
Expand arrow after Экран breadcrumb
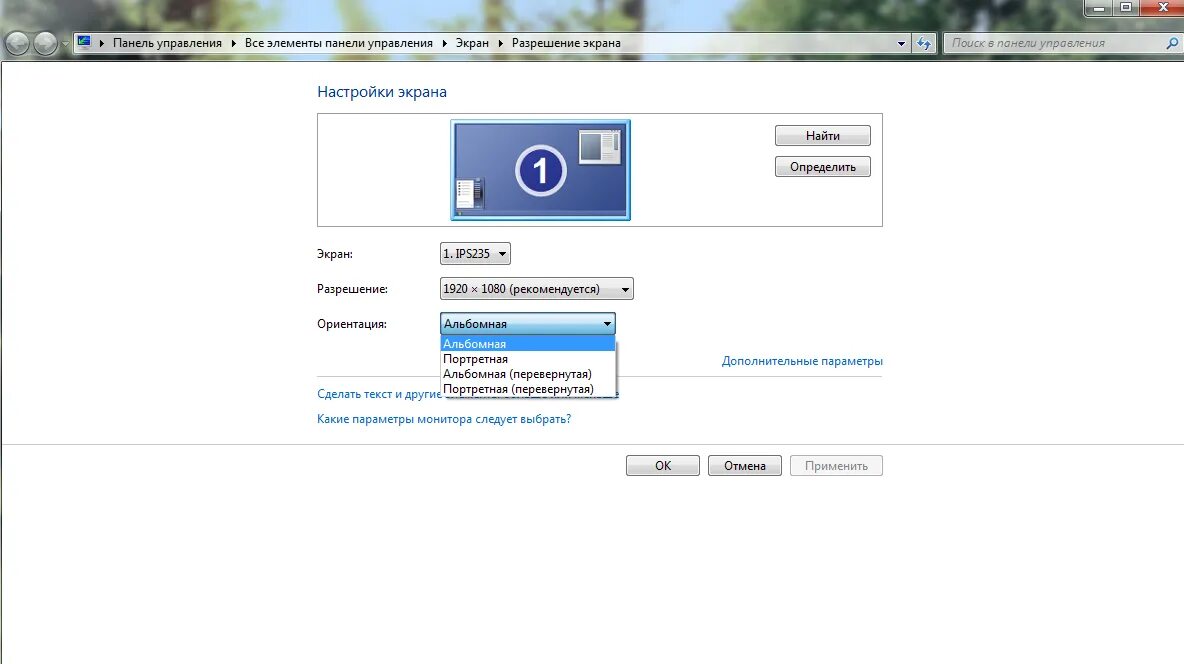pos(500,43)
